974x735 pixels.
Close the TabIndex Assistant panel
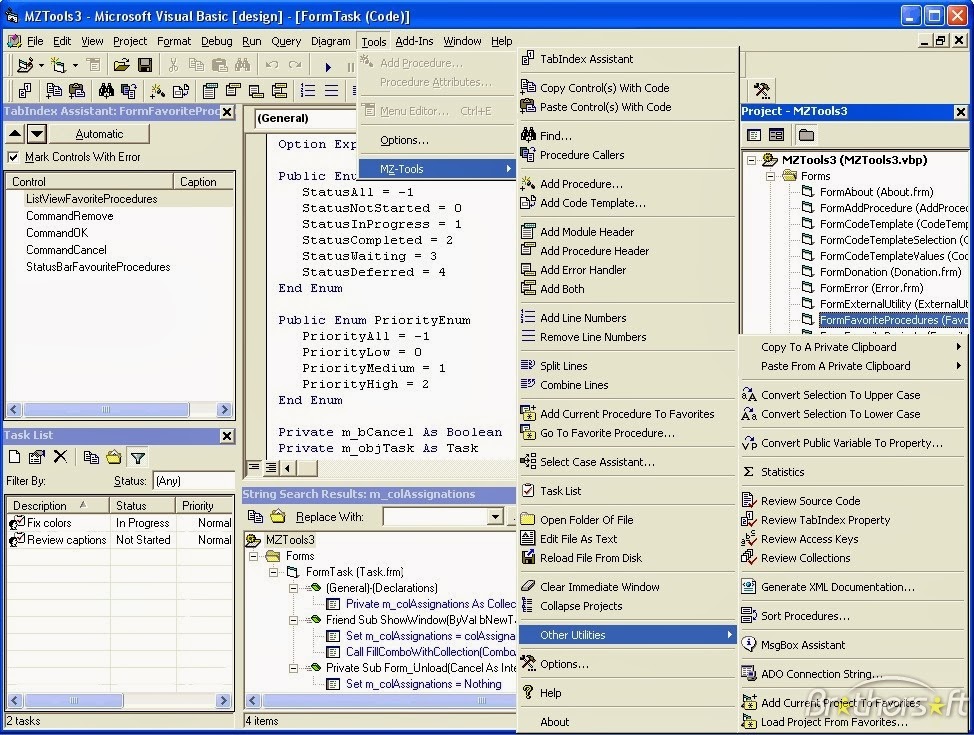(x=227, y=112)
